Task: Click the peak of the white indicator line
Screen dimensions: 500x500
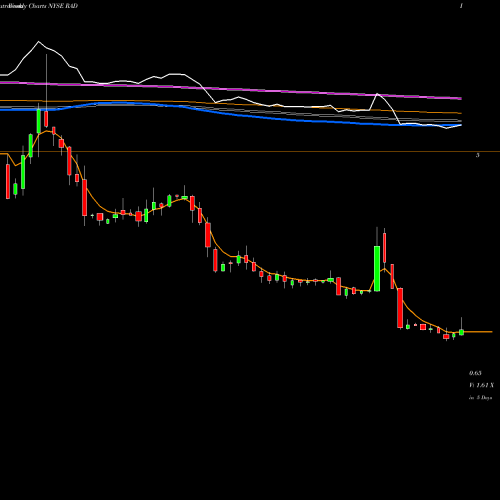Action: pyautogui.click(x=38, y=42)
